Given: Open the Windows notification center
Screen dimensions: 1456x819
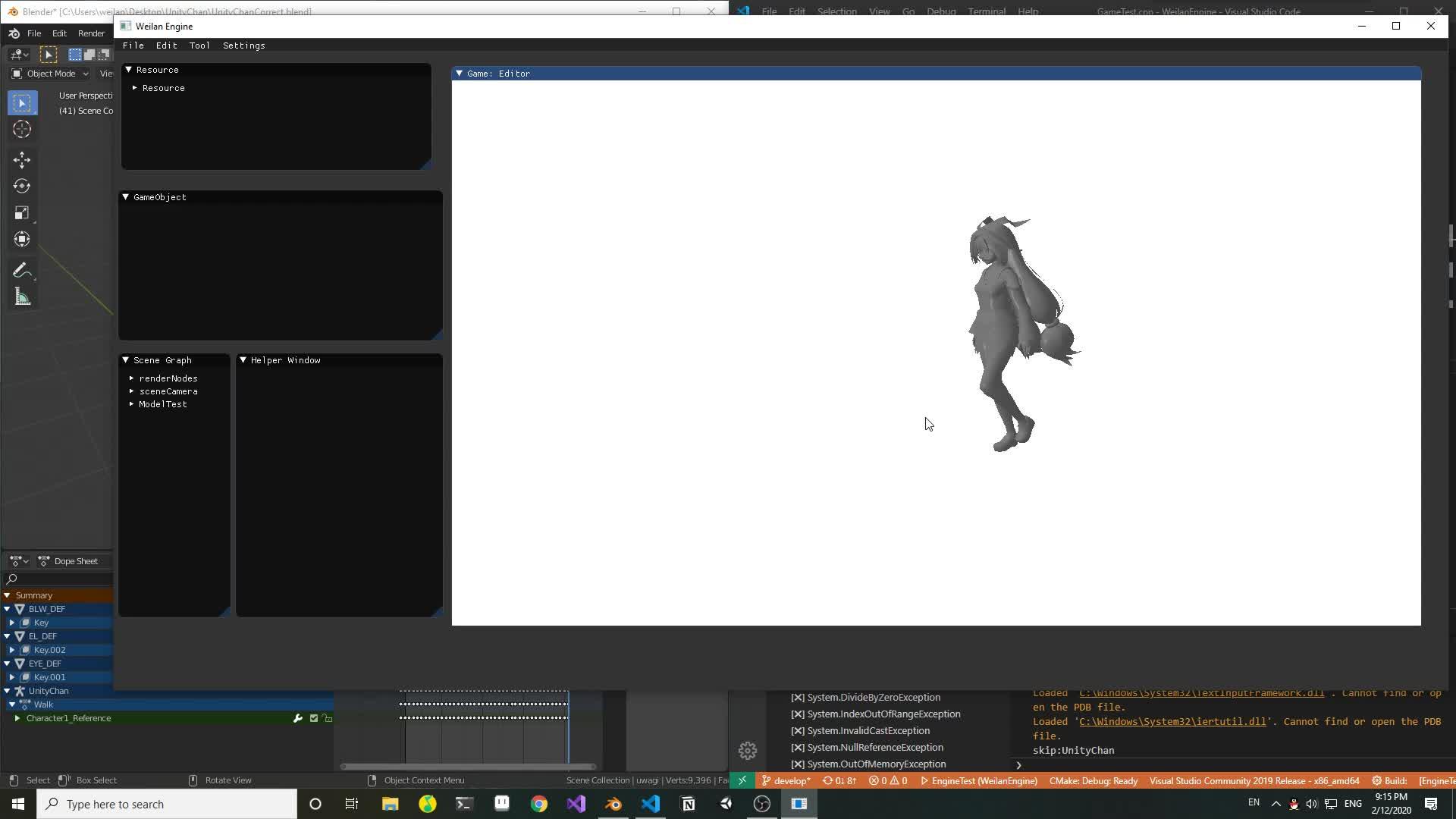Looking at the screenshot, I should (x=1431, y=804).
